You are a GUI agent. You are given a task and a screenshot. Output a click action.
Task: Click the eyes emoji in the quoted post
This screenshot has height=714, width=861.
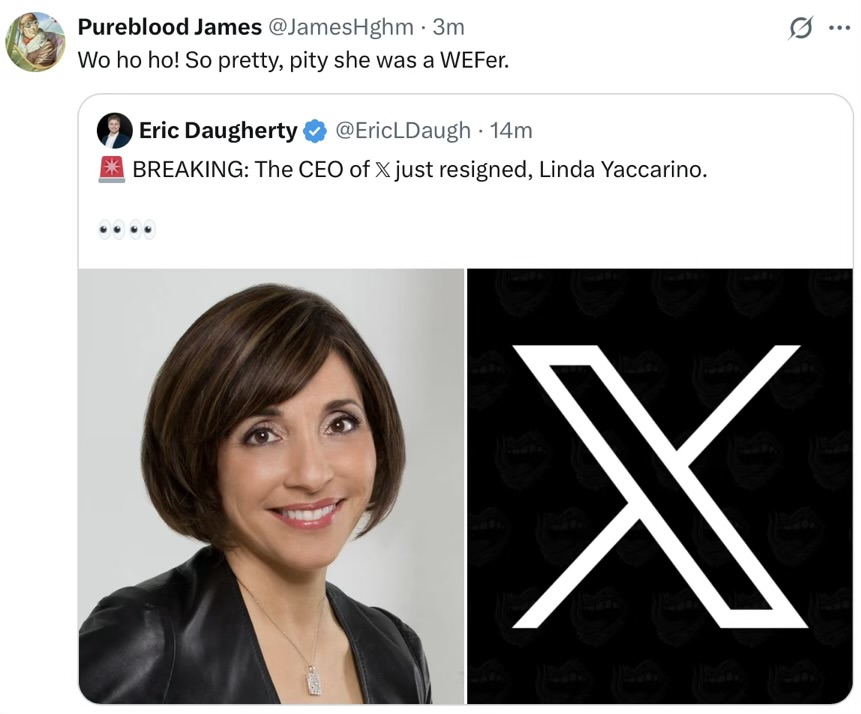(127, 230)
